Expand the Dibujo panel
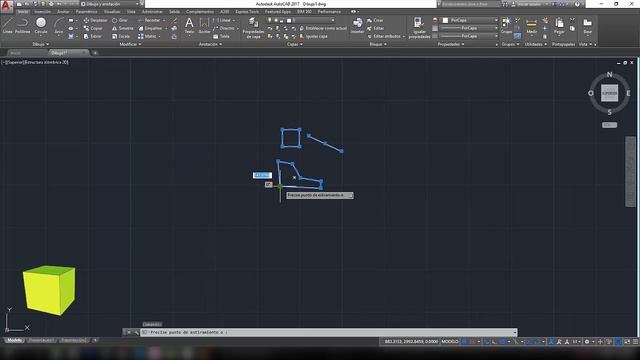This screenshot has width=640, height=360. tap(40, 44)
